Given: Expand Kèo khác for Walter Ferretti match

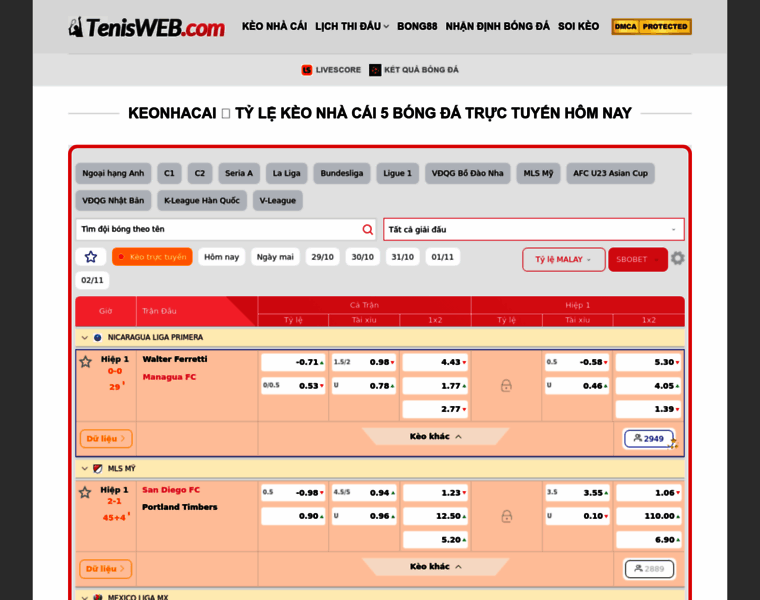Looking at the screenshot, I should click(x=435, y=436).
